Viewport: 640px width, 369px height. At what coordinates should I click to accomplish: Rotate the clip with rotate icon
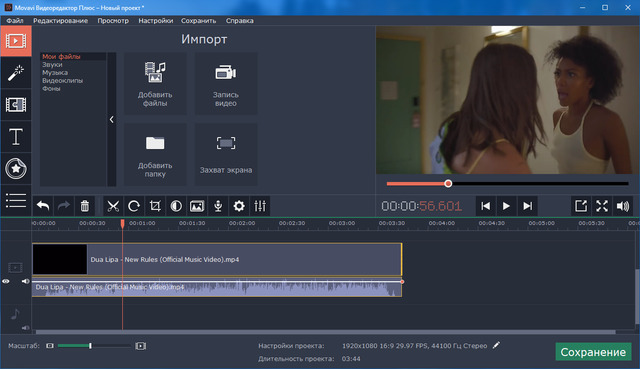[134, 206]
